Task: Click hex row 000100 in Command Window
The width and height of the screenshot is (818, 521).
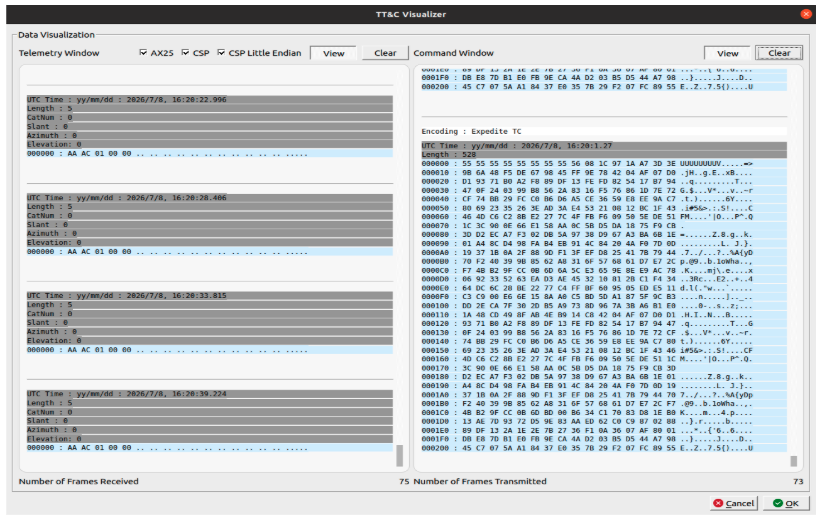Action: [604, 306]
